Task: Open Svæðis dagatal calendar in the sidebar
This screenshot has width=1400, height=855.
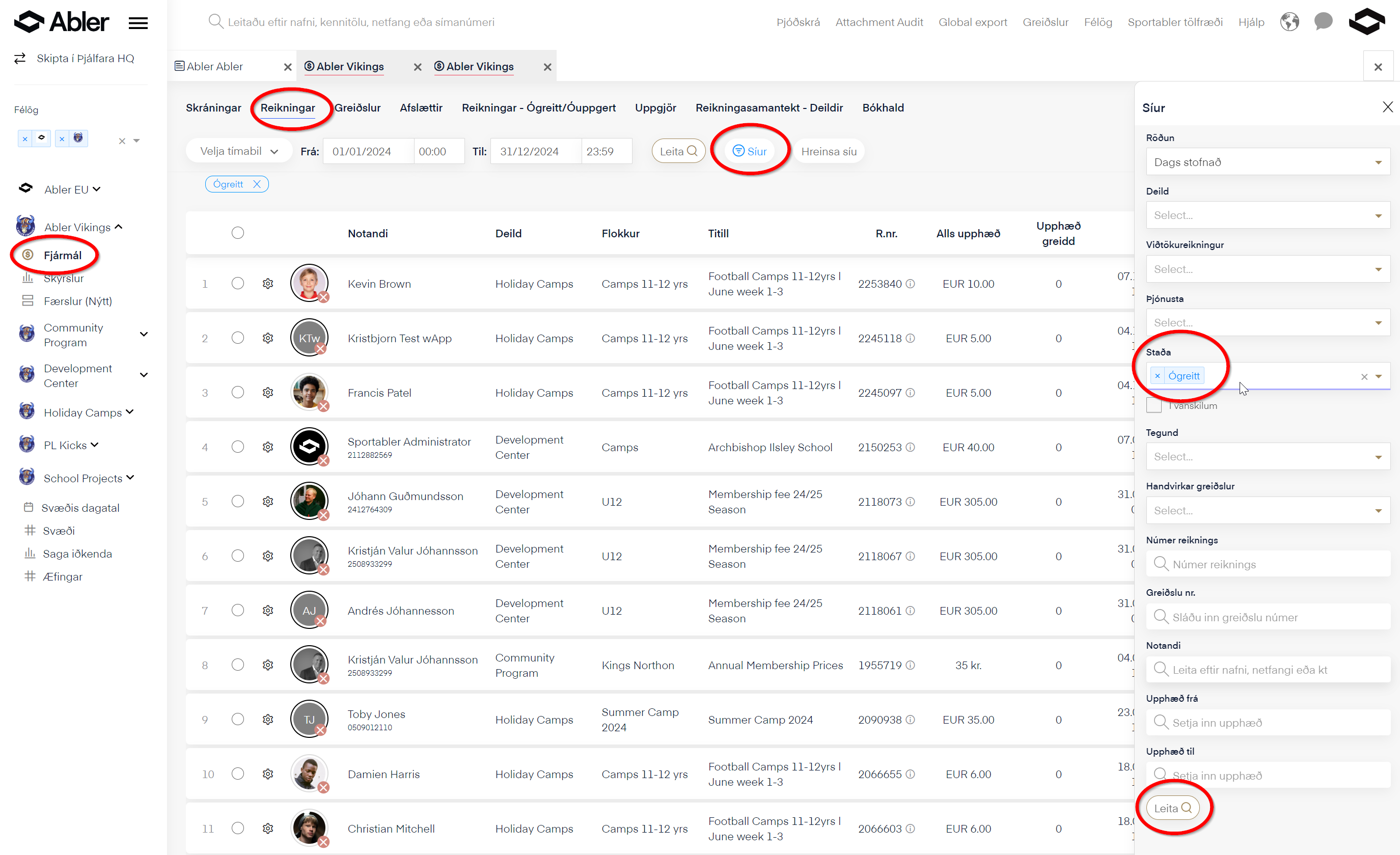Action: click(80, 507)
